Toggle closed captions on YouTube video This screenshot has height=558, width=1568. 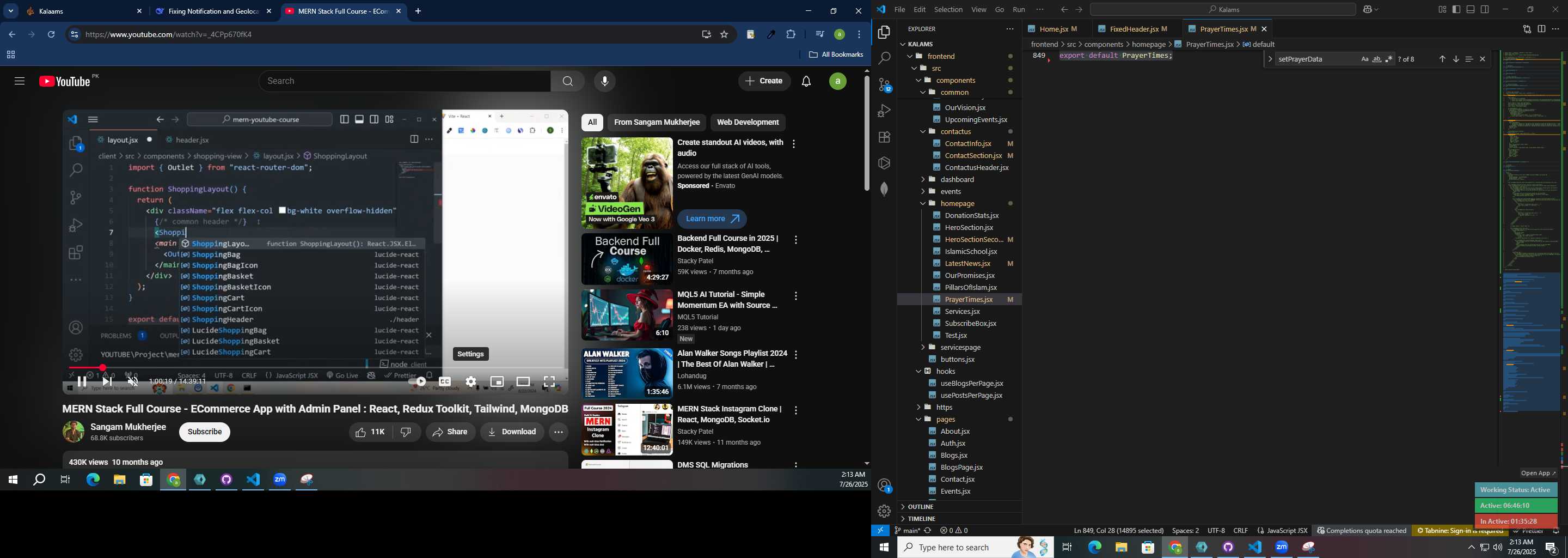click(445, 382)
